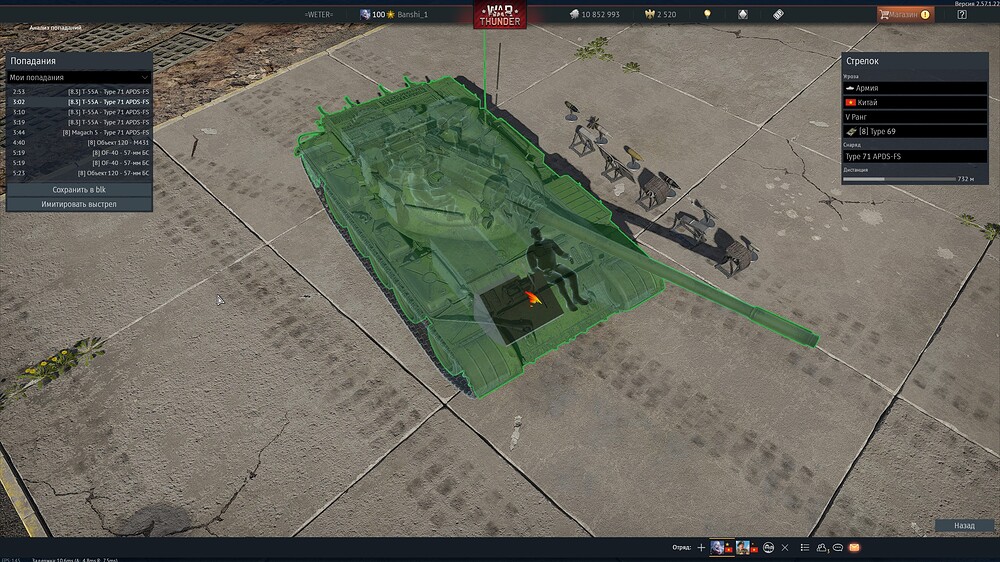Select hit at 3:10 T-55A Type 71 APDS-FS
Image resolution: width=1000 pixels, height=562 pixels.
coord(79,112)
